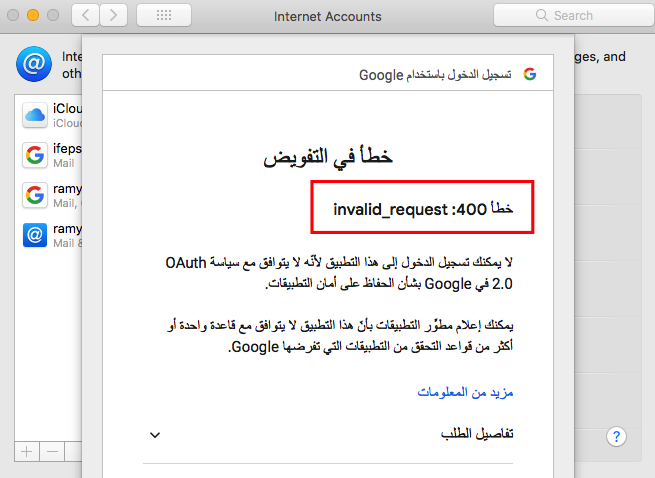Click the تسجيل الدخول باستخدام Google header text
Screen dimensions: 655x478
[x=435, y=75]
